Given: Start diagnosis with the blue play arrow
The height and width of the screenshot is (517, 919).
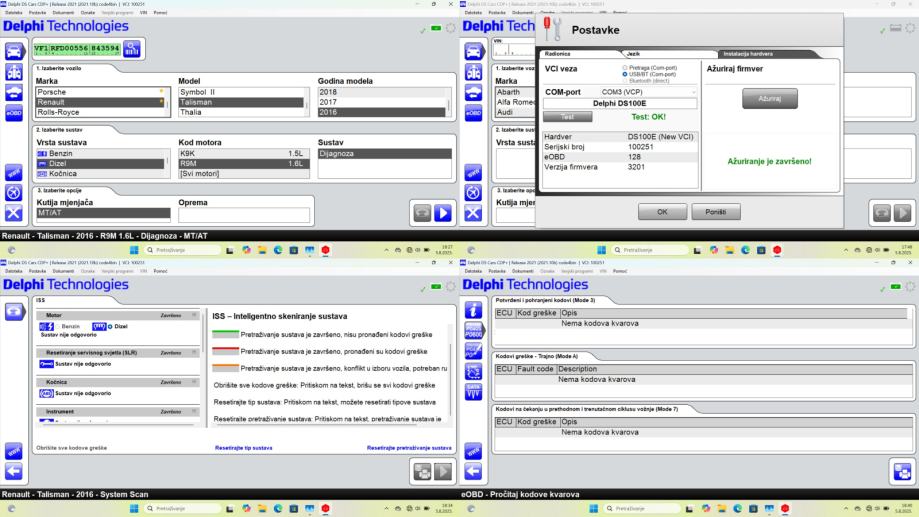Looking at the screenshot, I should point(443,213).
